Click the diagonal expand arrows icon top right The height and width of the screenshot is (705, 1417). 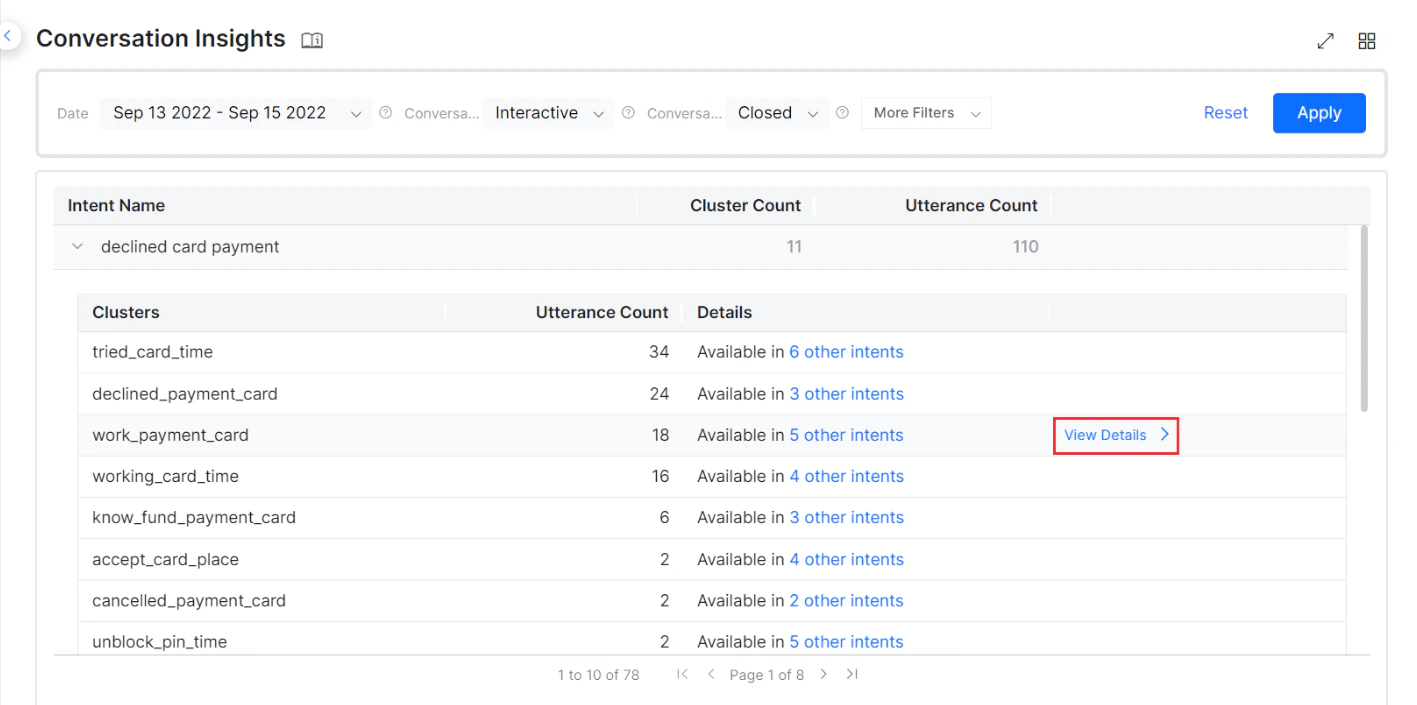[1325, 41]
